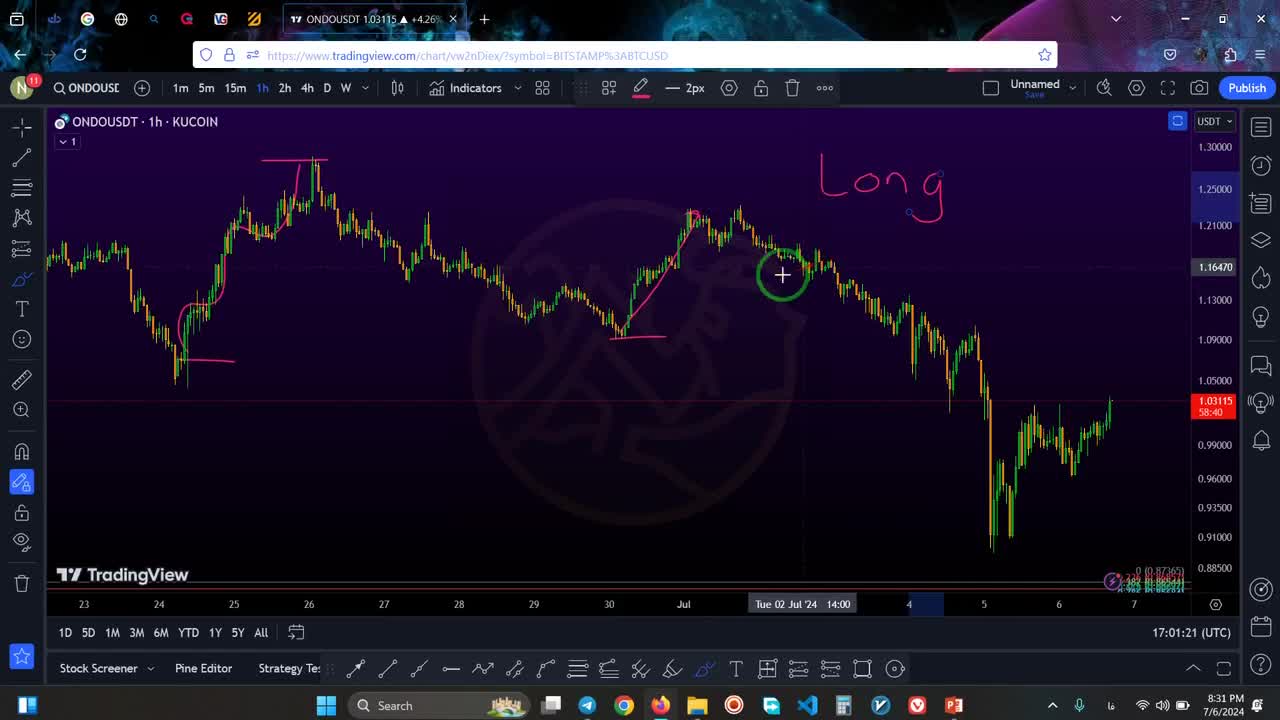This screenshot has height=720, width=1280.
Task: Toggle stay in drawing mode
Action: (x=21, y=482)
